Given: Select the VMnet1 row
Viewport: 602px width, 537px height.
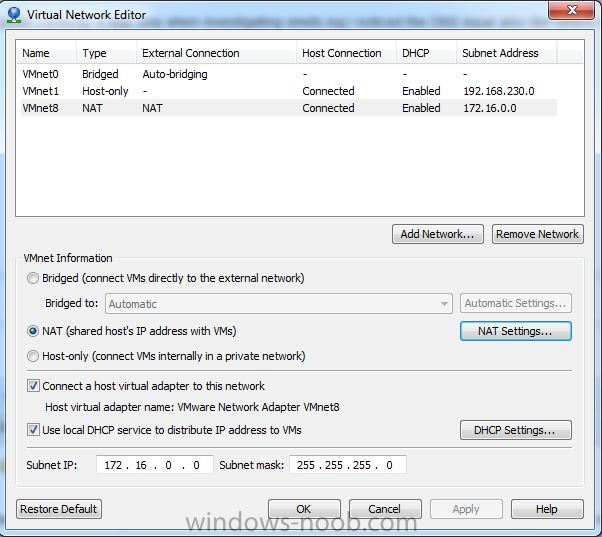Looking at the screenshot, I should (289, 91).
